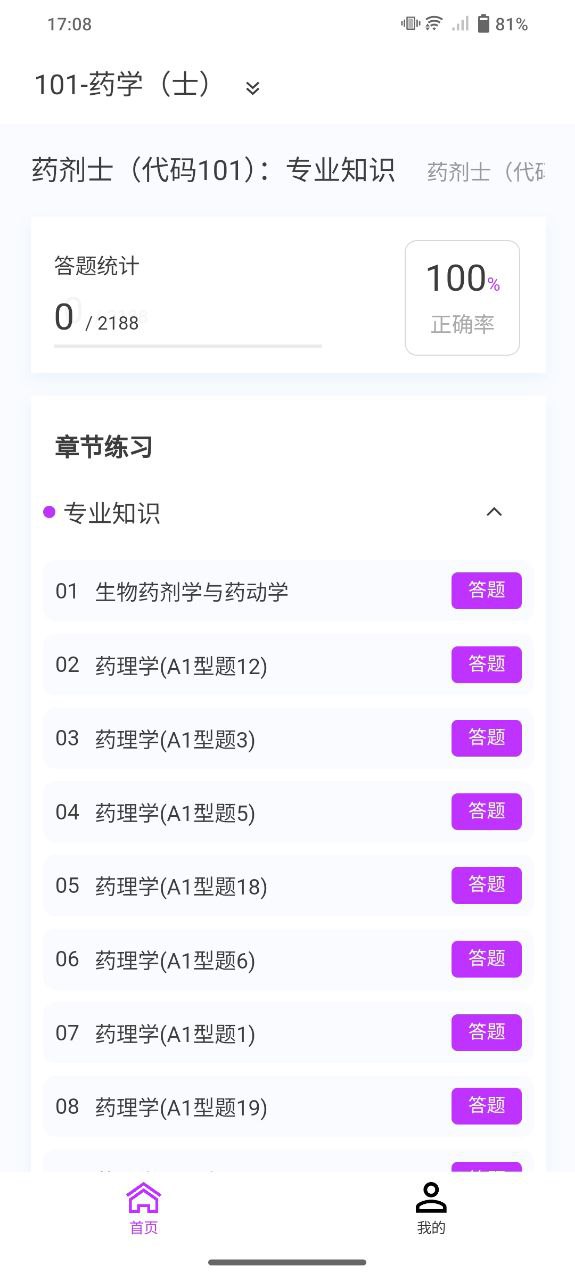575x1280 pixels.
Task: Tap the battery status icon
Action: (x=484, y=24)
